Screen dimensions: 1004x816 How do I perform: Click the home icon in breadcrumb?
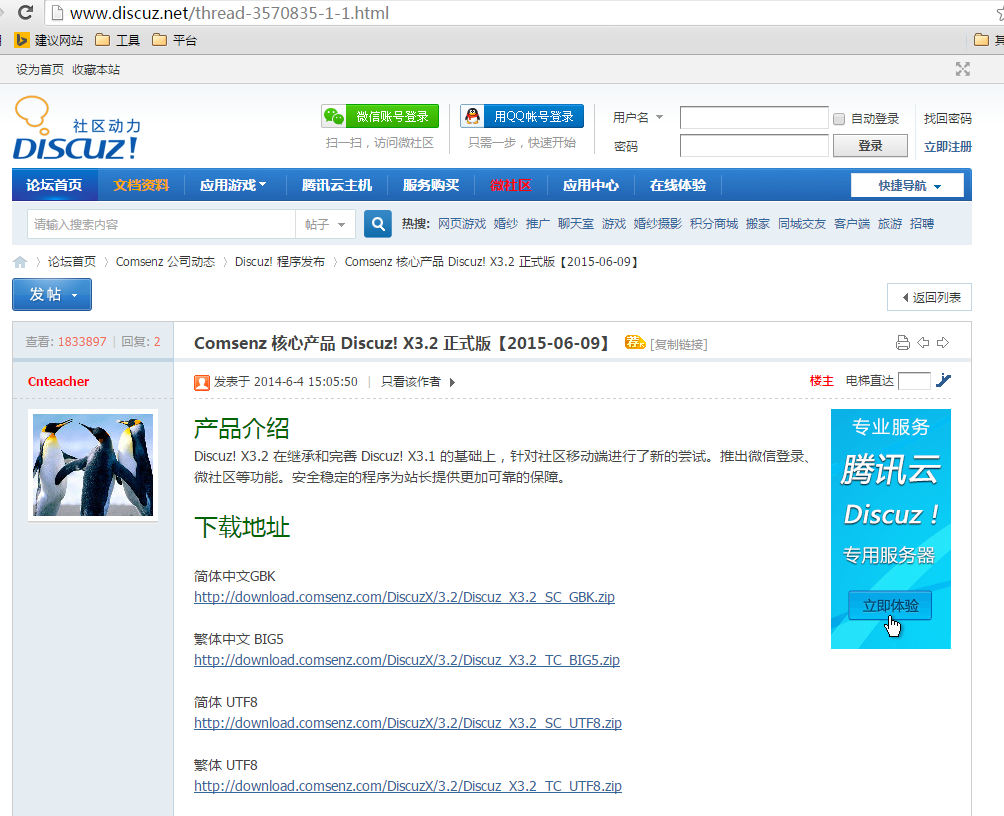tap(20, 262)
